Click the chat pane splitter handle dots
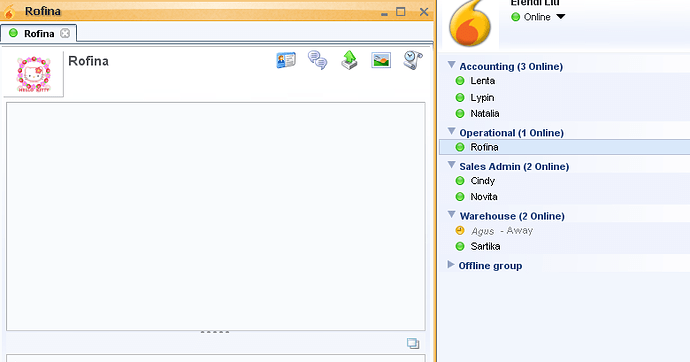Screen dimensions: 690x362 [215, 332]
